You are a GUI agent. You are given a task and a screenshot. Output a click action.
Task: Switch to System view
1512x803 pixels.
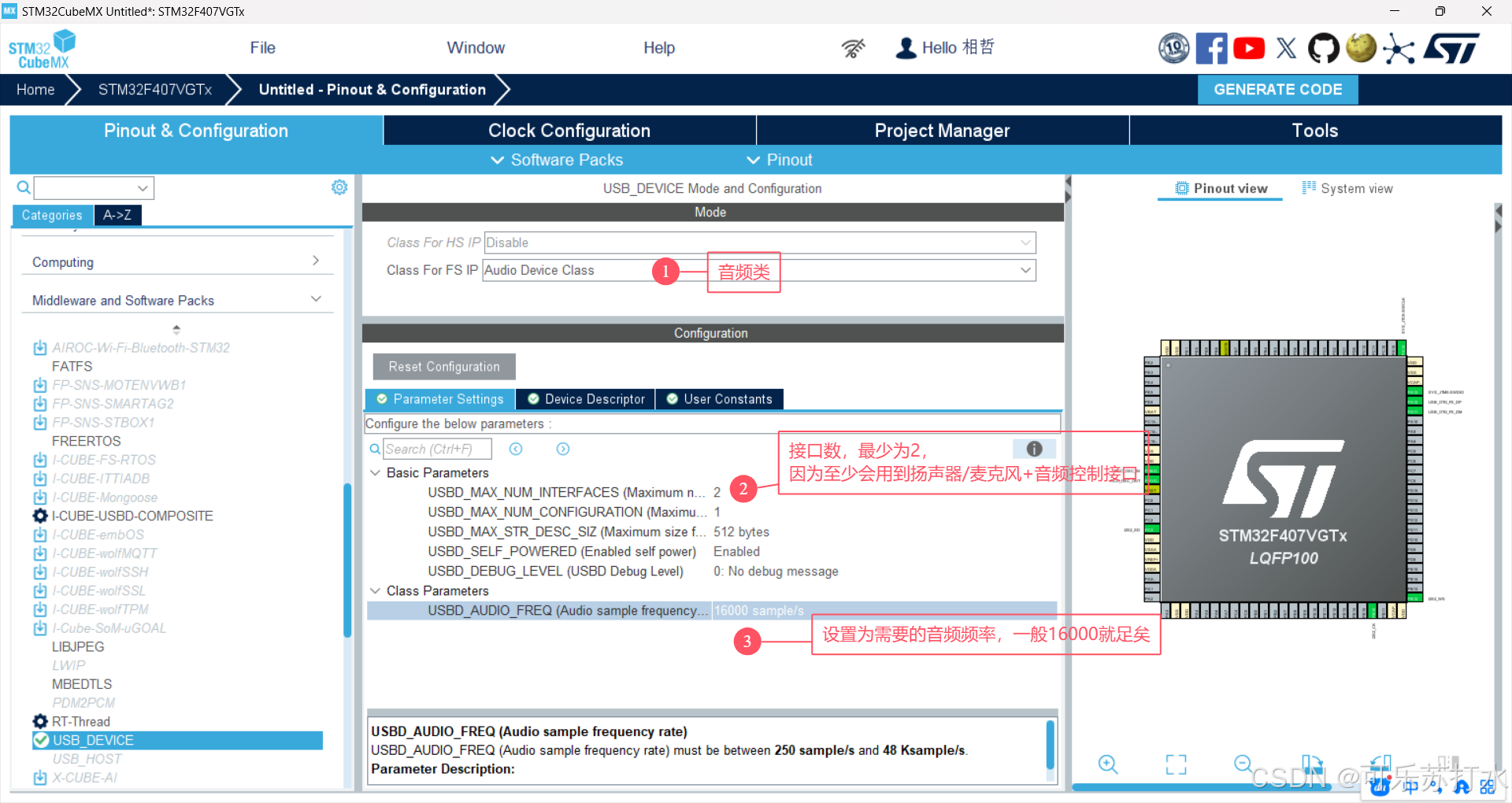[1347, 188]
